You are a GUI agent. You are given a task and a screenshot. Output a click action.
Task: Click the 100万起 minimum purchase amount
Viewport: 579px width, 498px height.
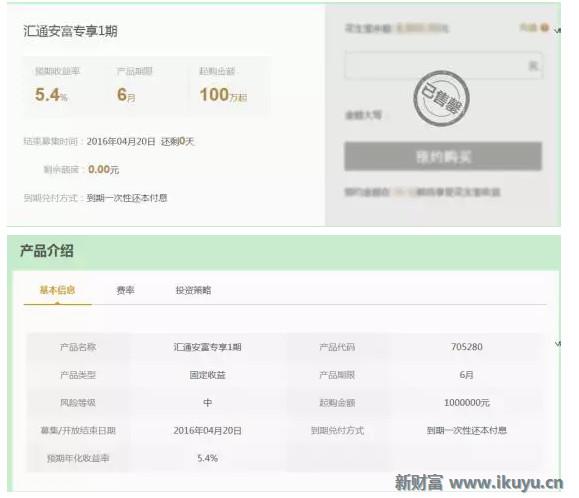click(223, 95)
